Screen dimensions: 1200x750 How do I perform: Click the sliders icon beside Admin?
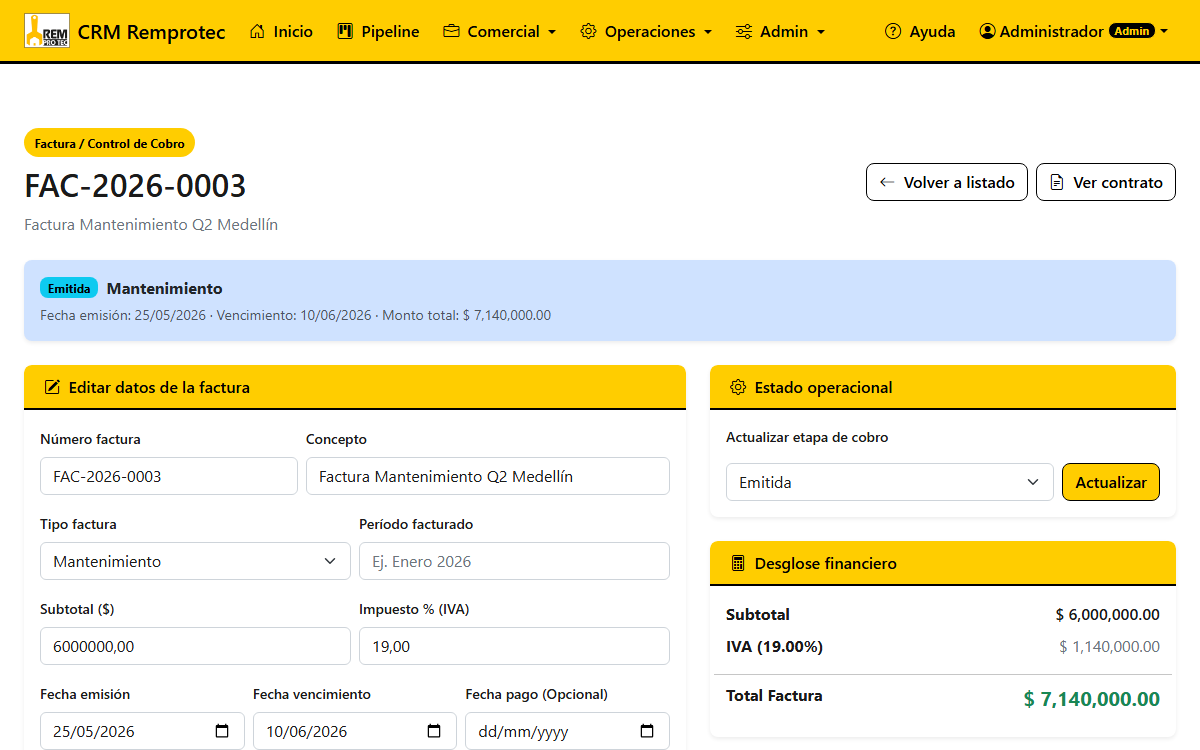(743, 31)
